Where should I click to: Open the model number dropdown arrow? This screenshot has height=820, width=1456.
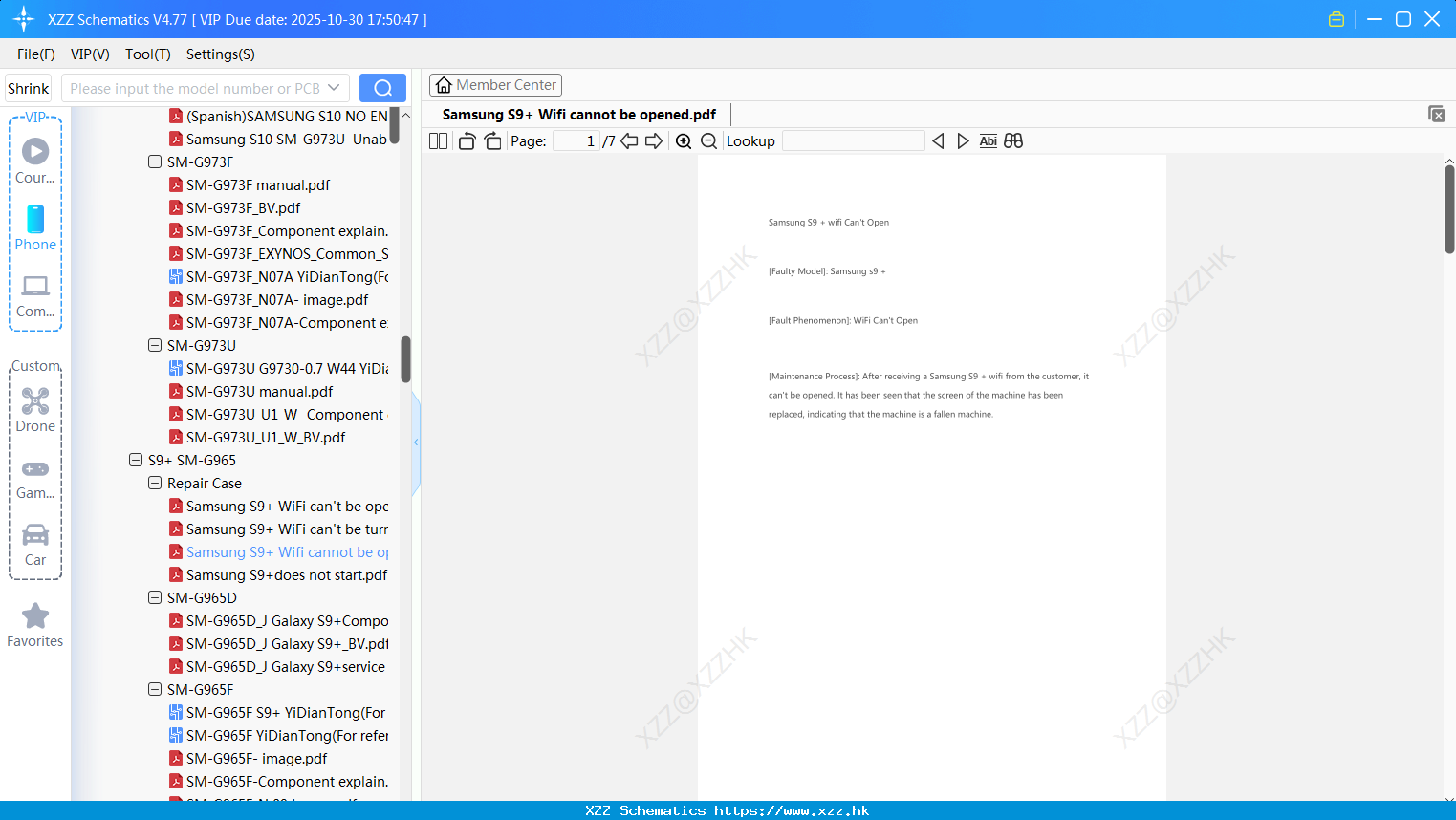pyautogui.click(x=334, y=88)
